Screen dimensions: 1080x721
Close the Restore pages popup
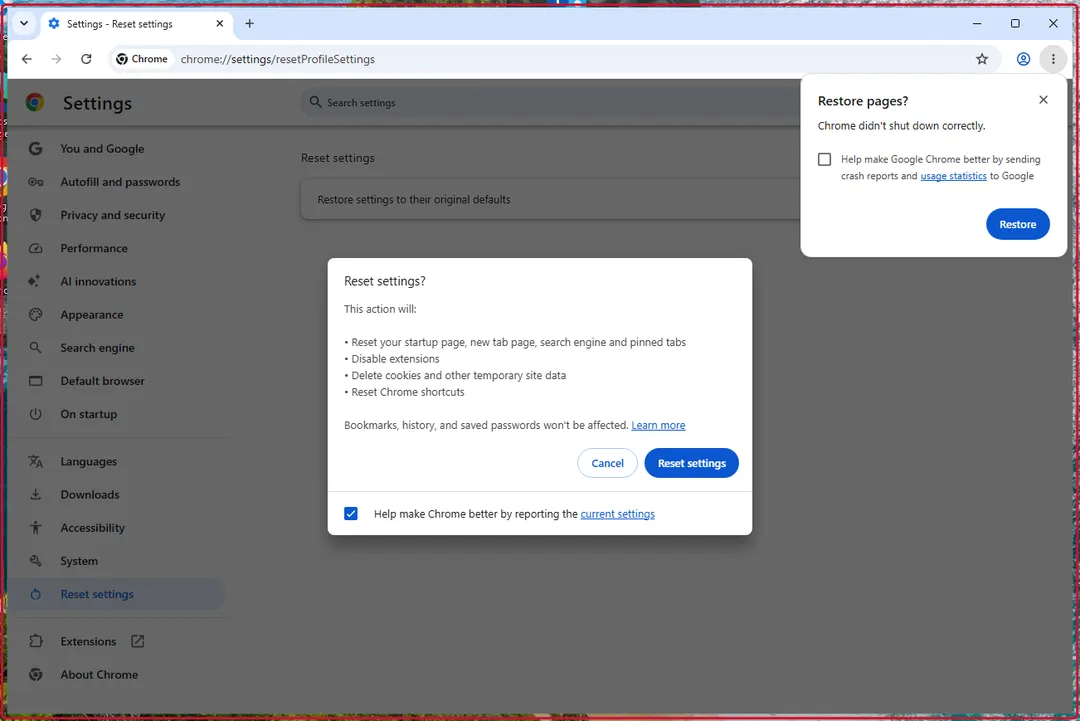click(1043, 100)
